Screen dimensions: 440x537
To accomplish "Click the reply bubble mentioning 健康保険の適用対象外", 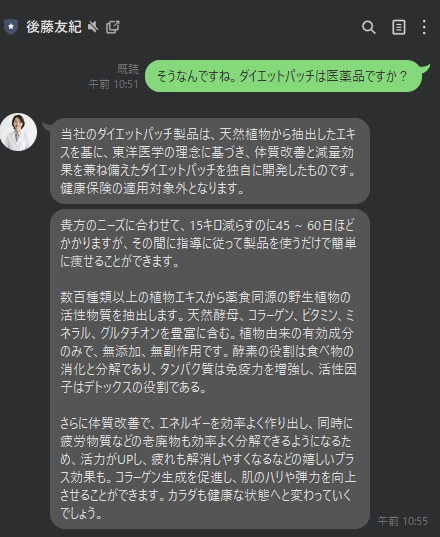I will pyautogui.click(x=210, y=161).
